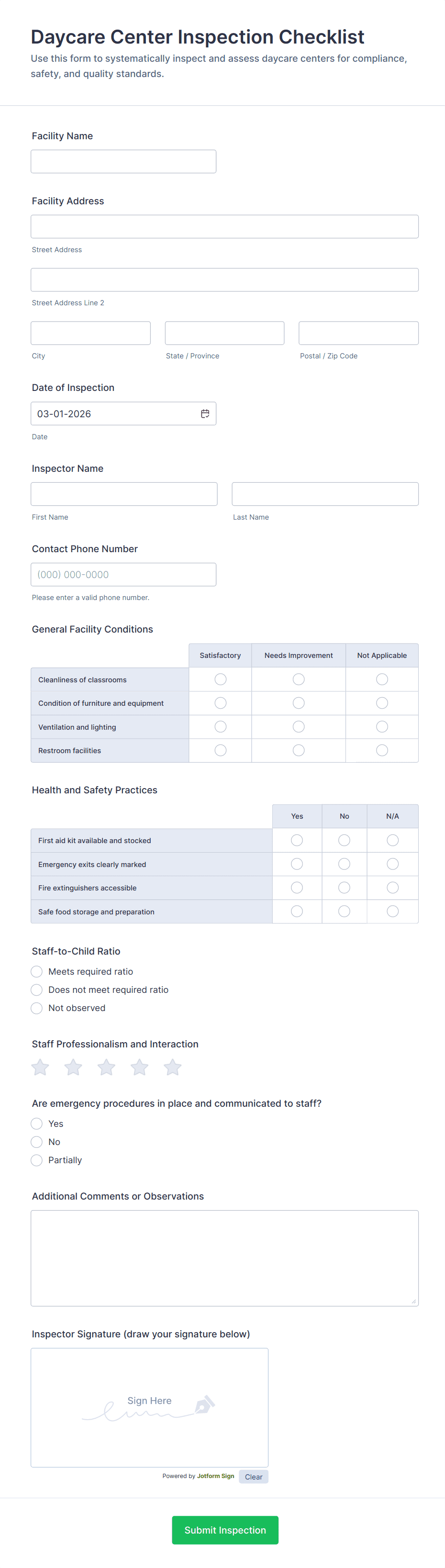Select Meets required ratio option
This screenshot has width=445, height=1568.
pyautogui.click(x=37, y=972)
